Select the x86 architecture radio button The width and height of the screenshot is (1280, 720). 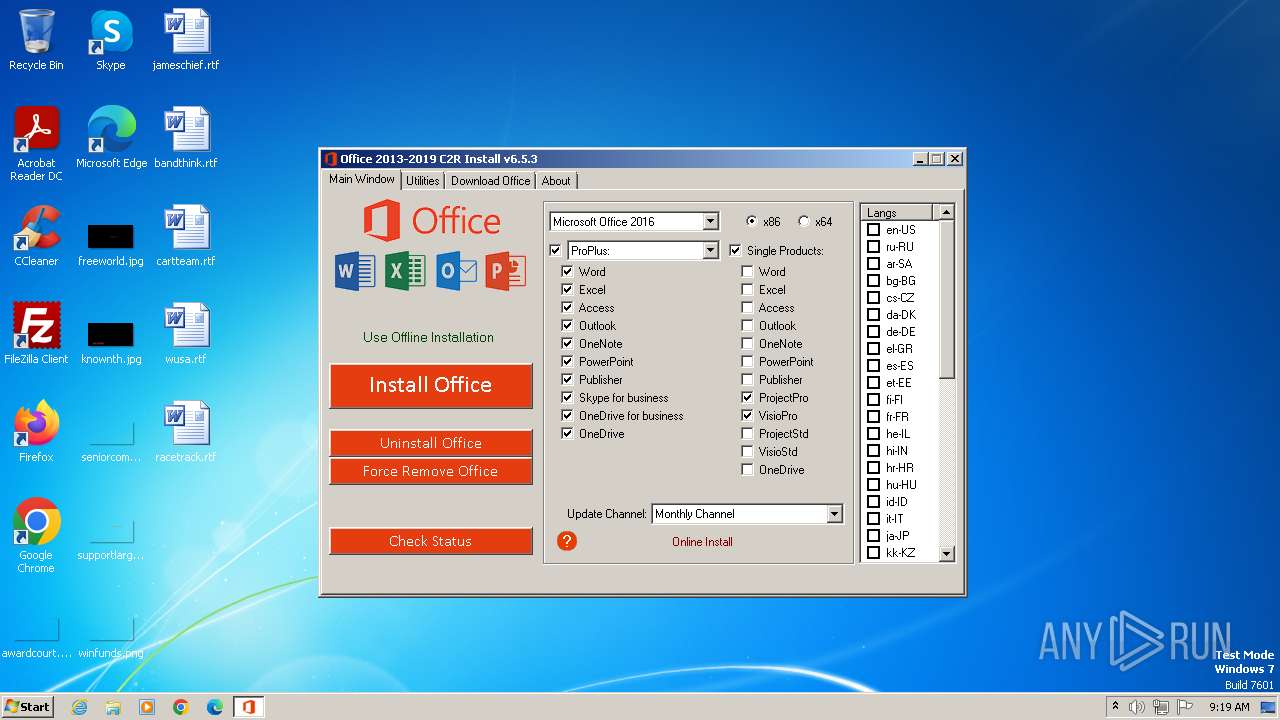[752, 221]
